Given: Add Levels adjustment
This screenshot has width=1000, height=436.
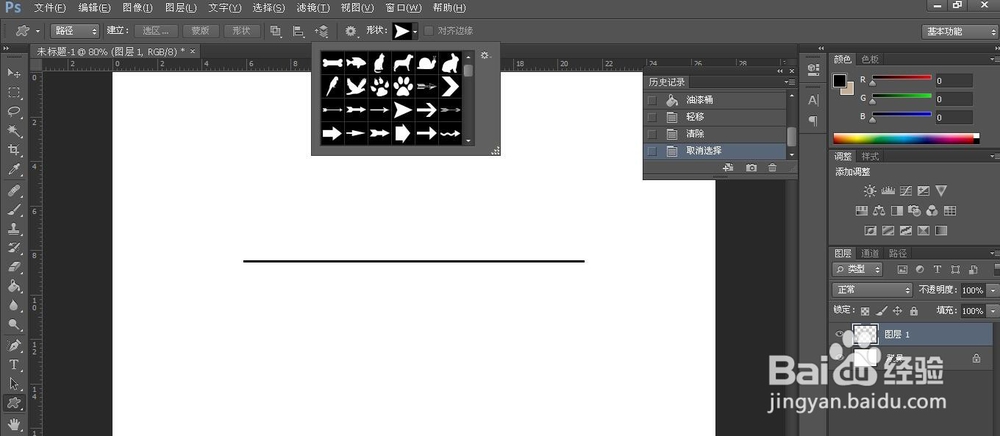Looking at the screenshot, I should coord(888,191).
